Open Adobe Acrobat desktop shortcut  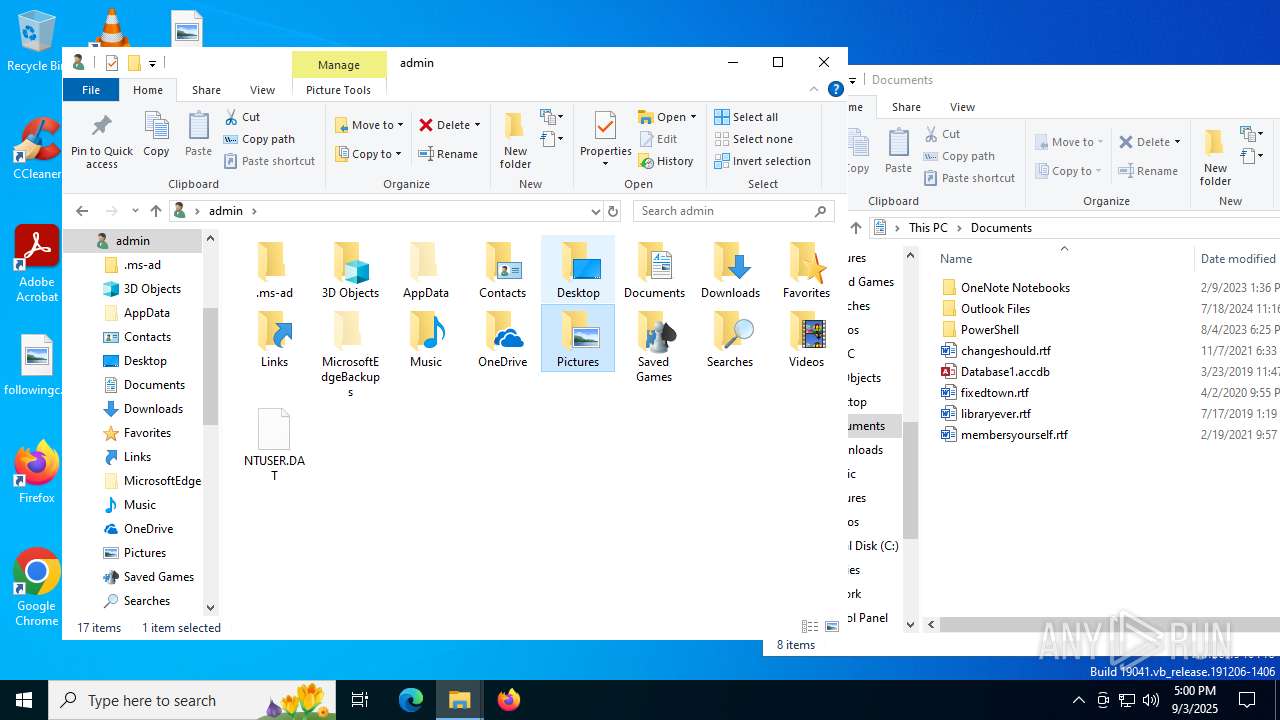click(x=37, y=263)
